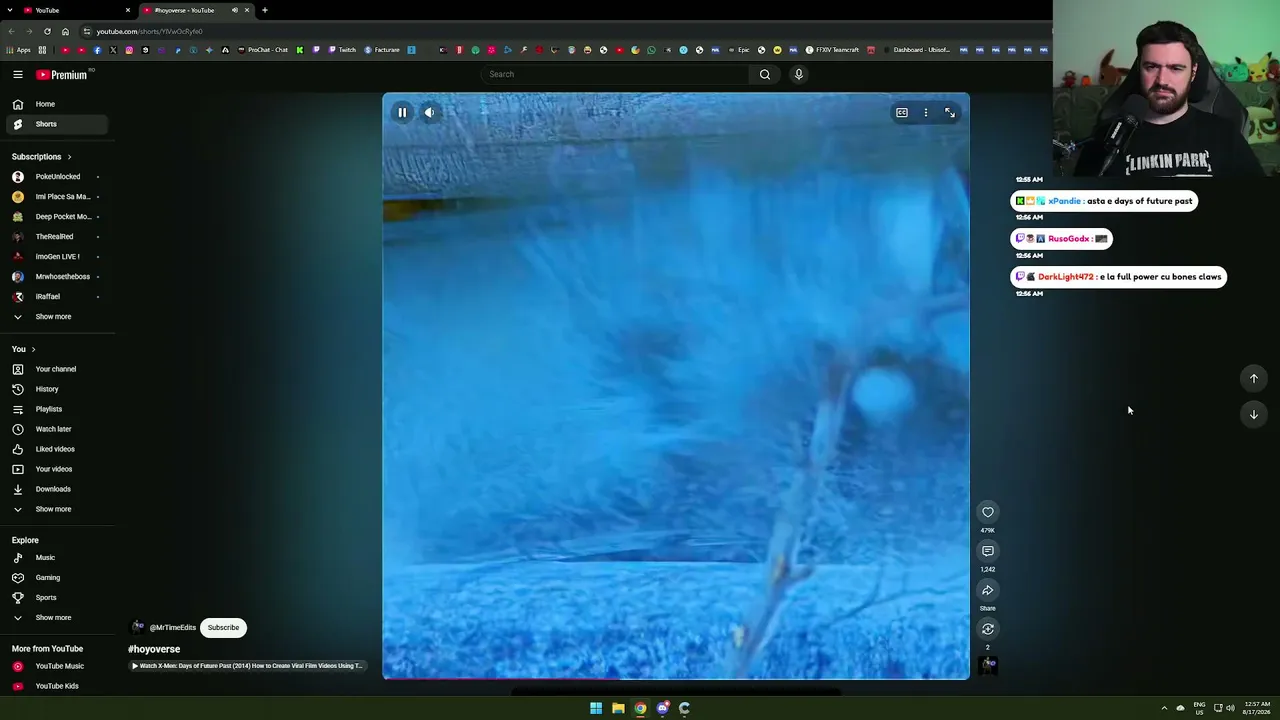Viewport: 1280px width, 720px height.
Task: Reload the current page
Action: pos(47,31)
